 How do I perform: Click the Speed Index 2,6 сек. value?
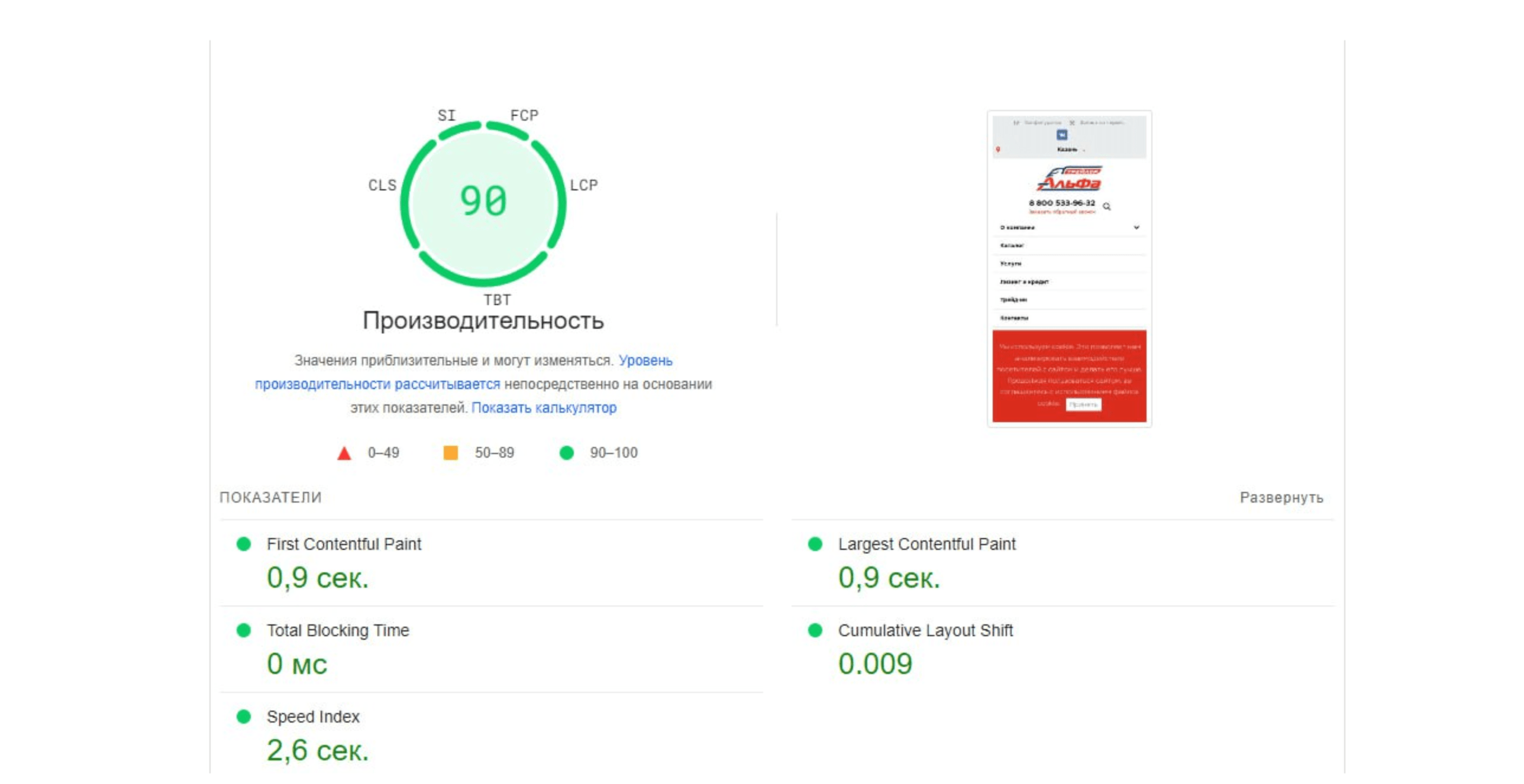point(317,750)
